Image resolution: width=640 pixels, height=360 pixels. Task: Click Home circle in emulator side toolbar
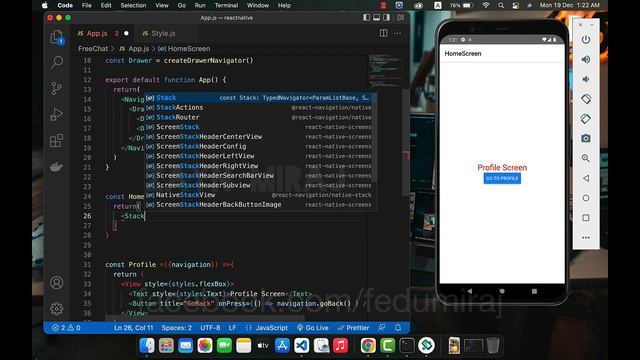(585, 198)
